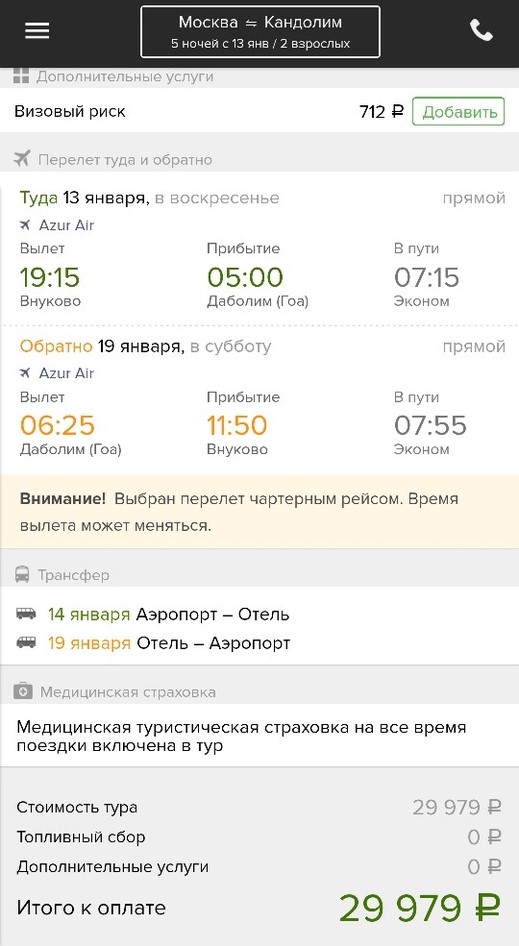Image resolution: width=519 pixels, height=946 pixels.
Task: Click the van icon for 19 января transfer
Action: tap(26, 643)
